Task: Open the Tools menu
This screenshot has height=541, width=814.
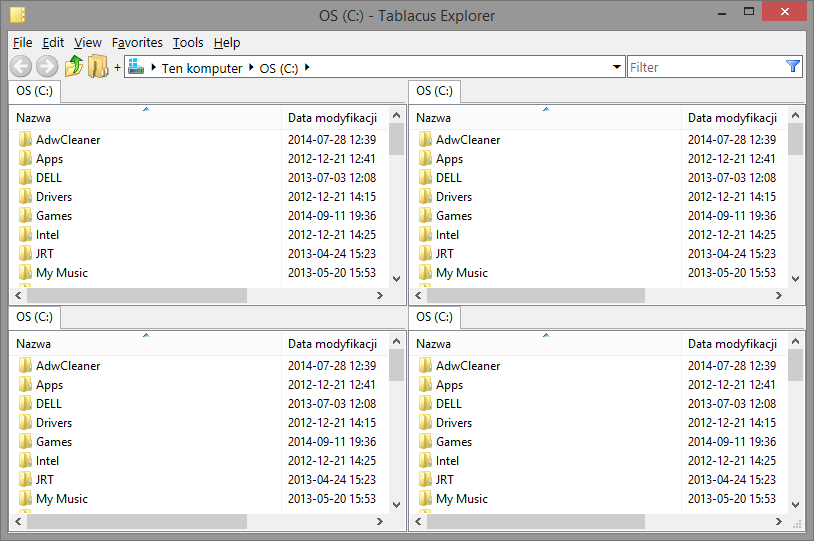Action: [188, 43]
